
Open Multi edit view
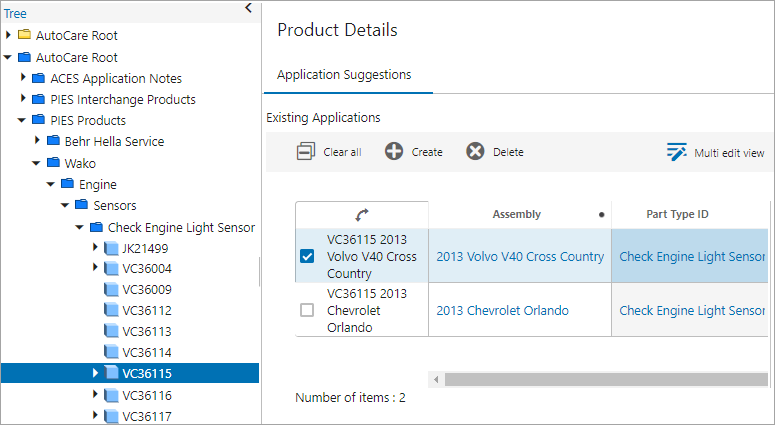[716, 152]
